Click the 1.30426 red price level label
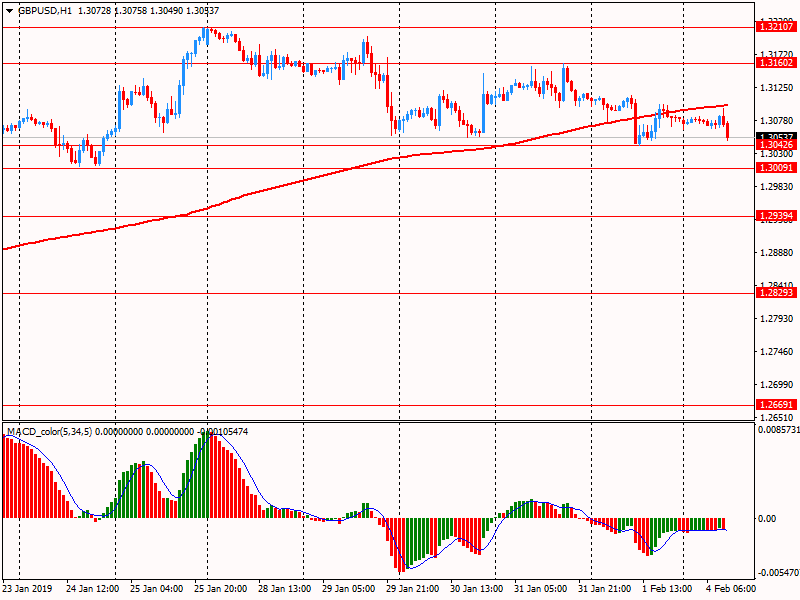 coord(776,146)
